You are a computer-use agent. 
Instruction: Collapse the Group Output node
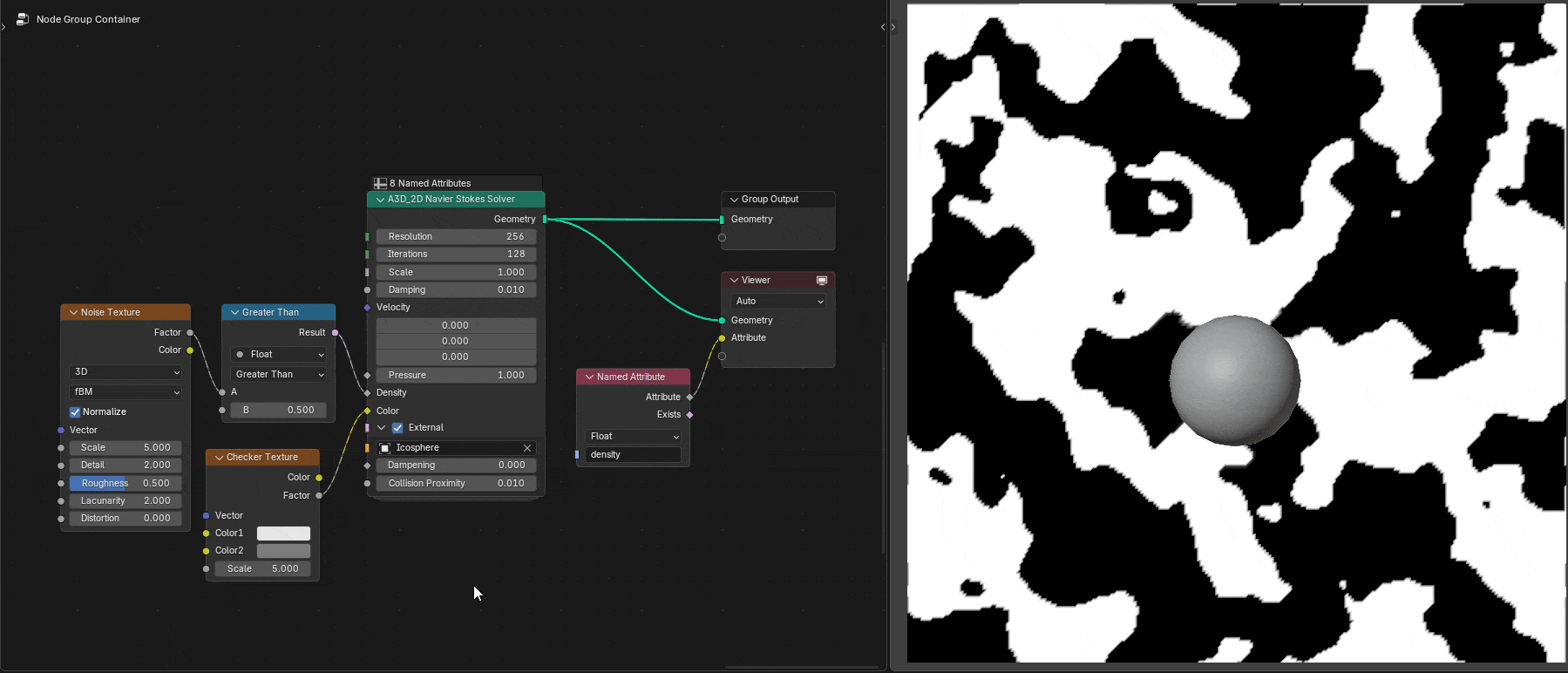tap(734, 200)
